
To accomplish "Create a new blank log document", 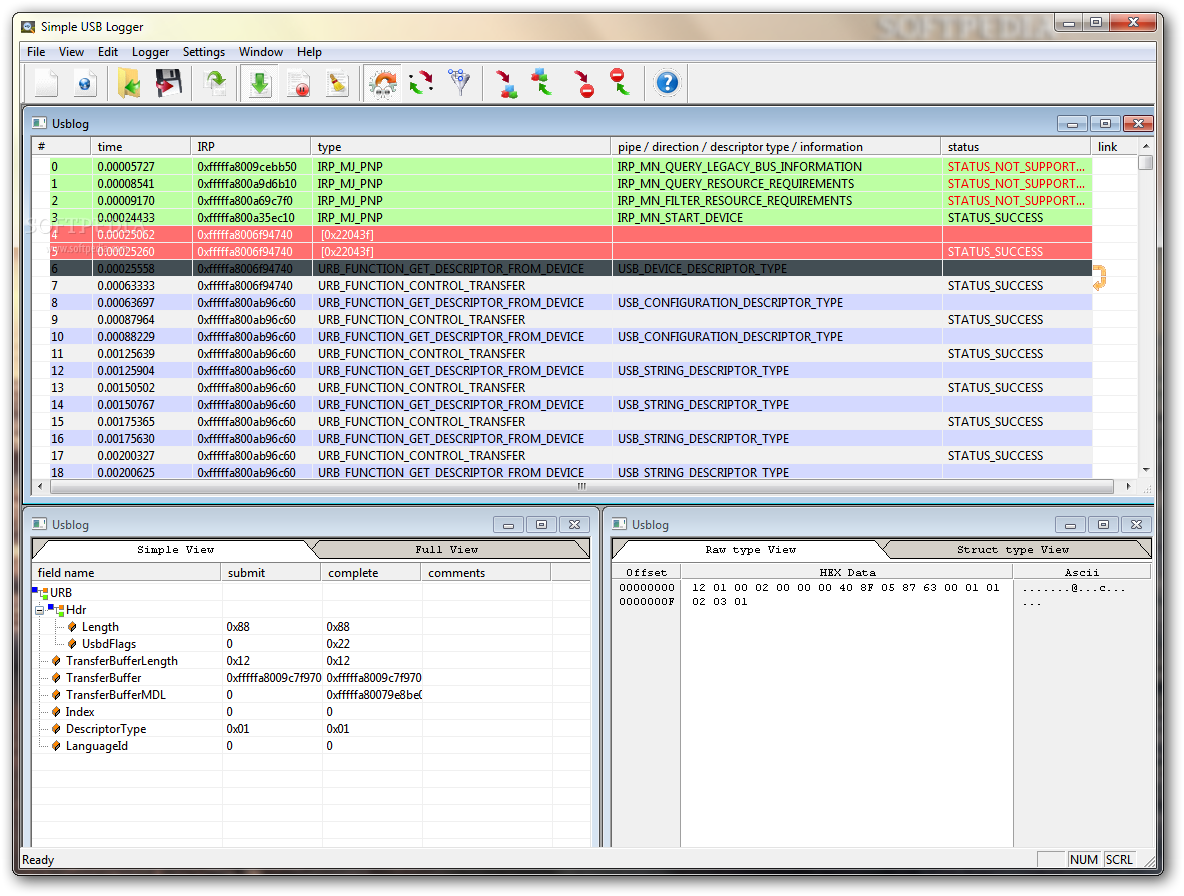I will [46, 83].
